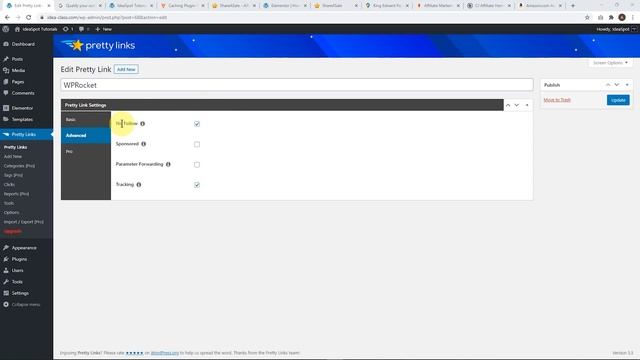Click the Update button

tap(618, 100)
